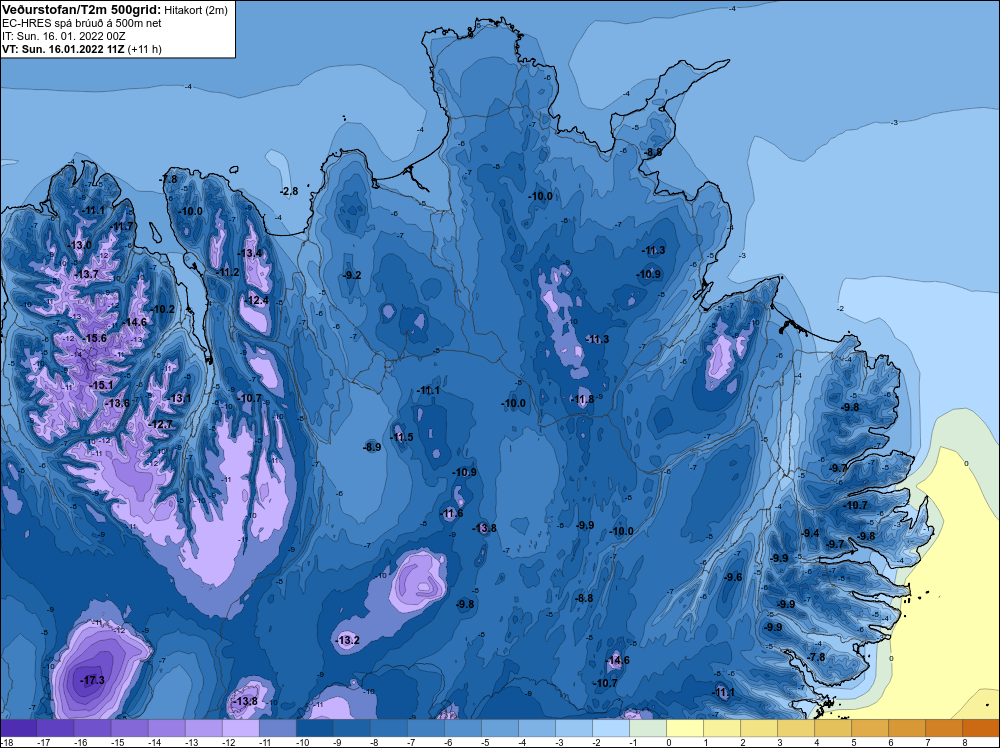
Task: Select the -9.4 temperature label
Action: click(x=810, y=533)
